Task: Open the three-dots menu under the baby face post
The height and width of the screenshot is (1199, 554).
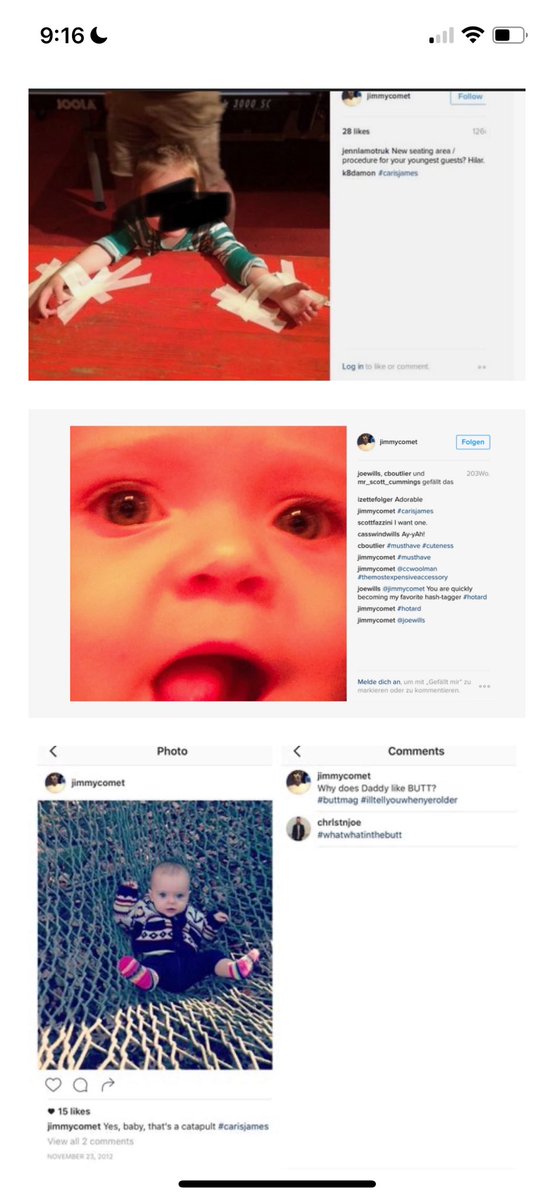Action: tap(484, 686)
